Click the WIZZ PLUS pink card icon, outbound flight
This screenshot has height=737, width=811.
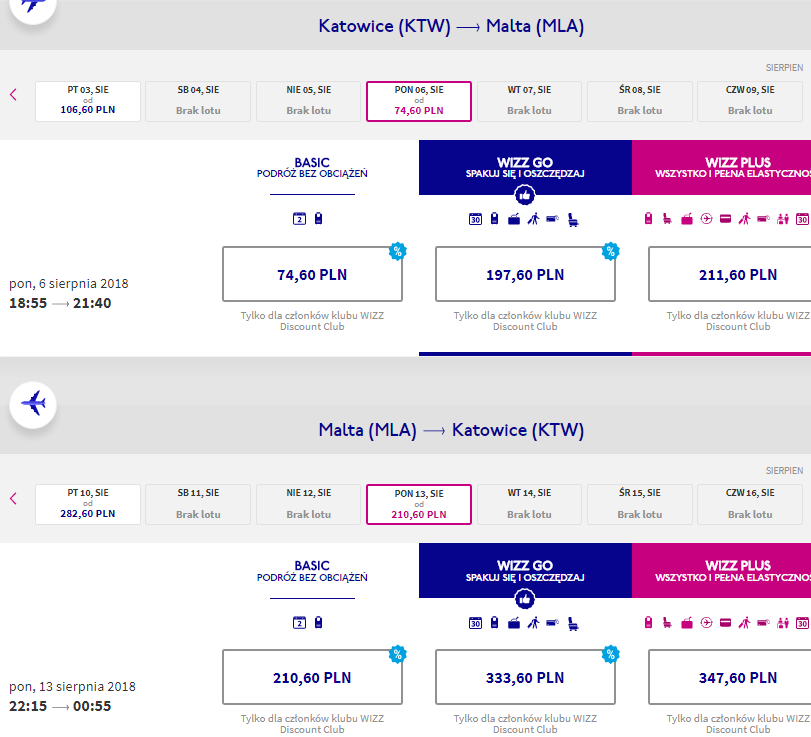726,219
